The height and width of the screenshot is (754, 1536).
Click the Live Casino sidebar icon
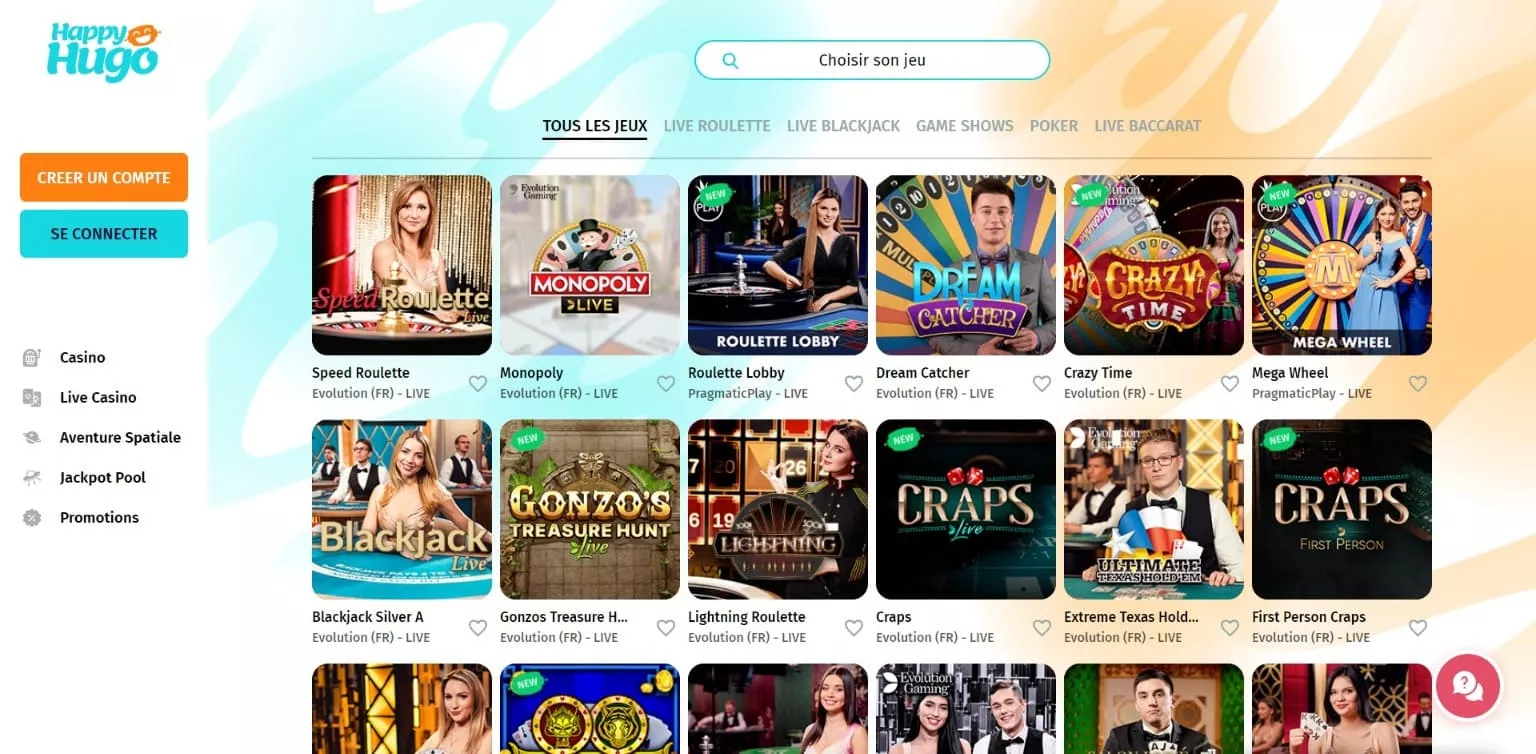coord(32,397)
